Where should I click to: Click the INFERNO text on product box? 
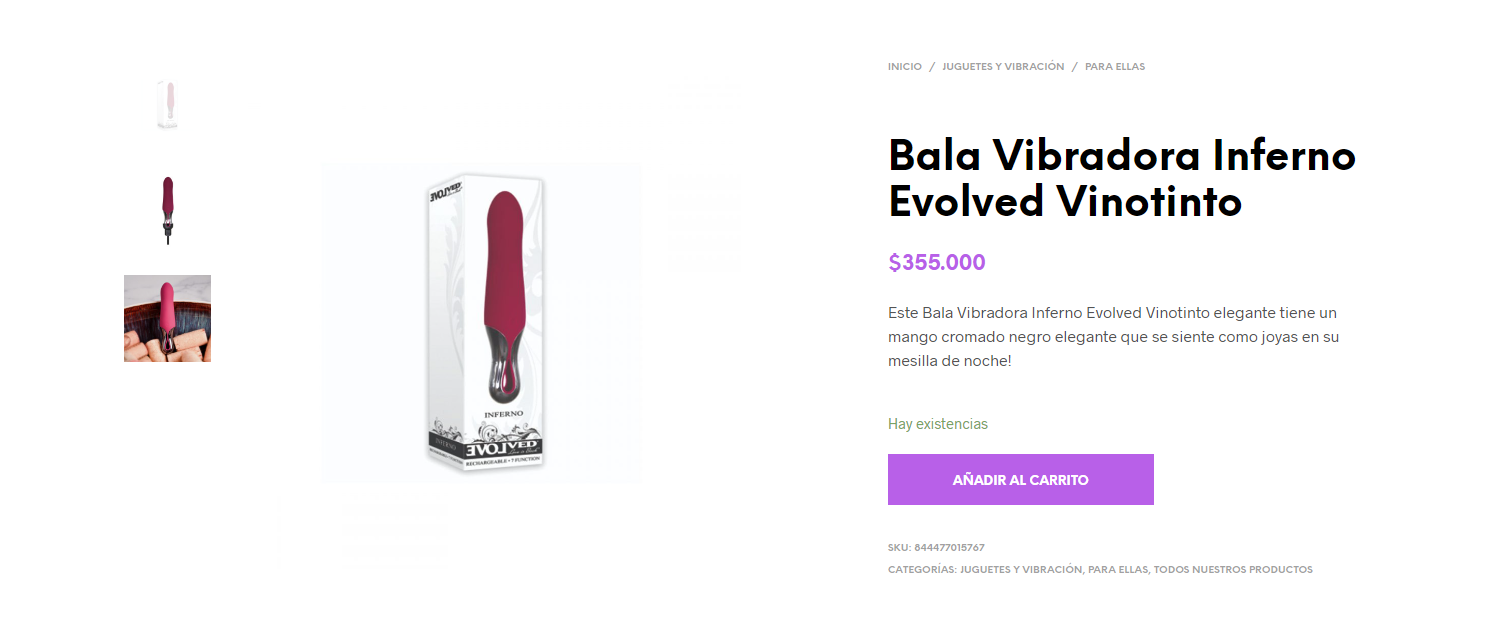tap(505, 414)
